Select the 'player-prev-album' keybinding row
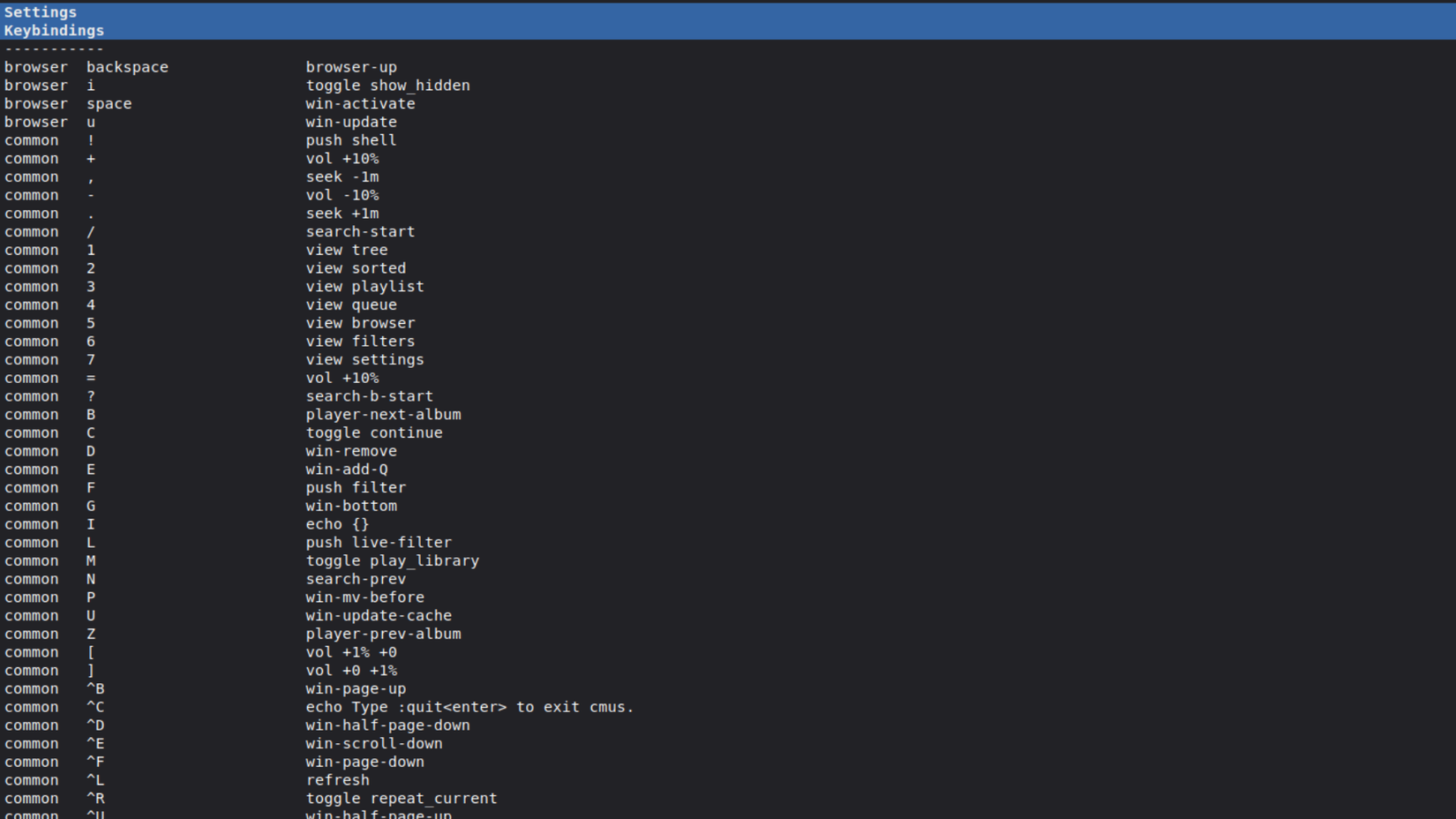Image resolution: width=1456 pixels, height=819 pixels. pos(728,634)
